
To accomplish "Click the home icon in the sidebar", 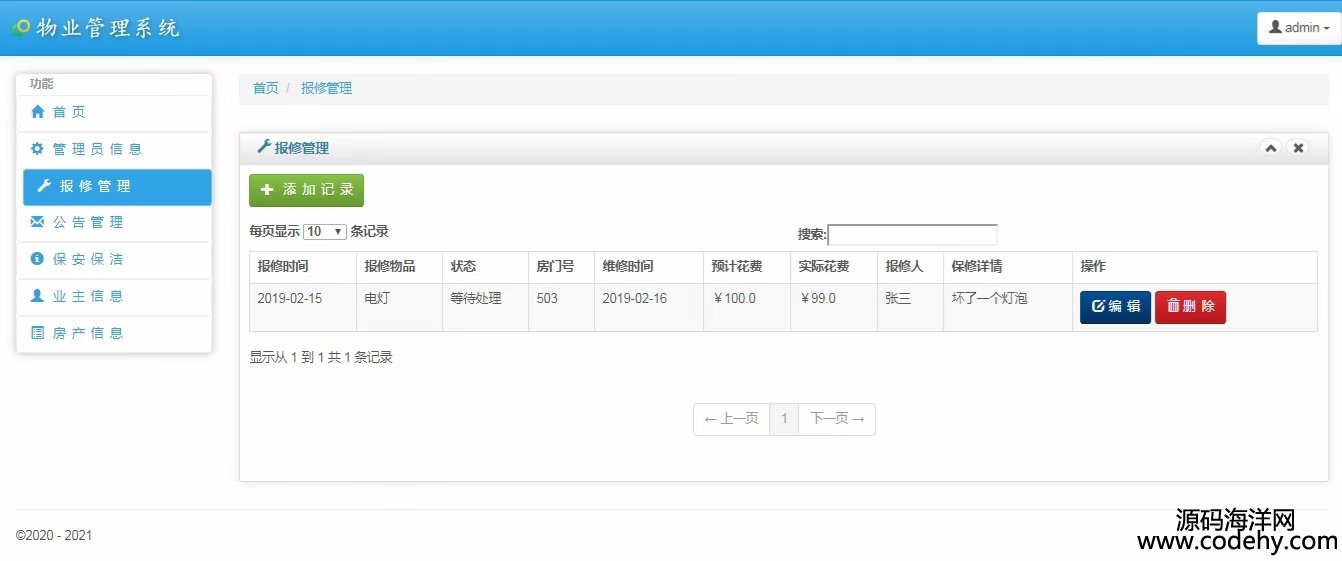I will (x=38, y=112).
